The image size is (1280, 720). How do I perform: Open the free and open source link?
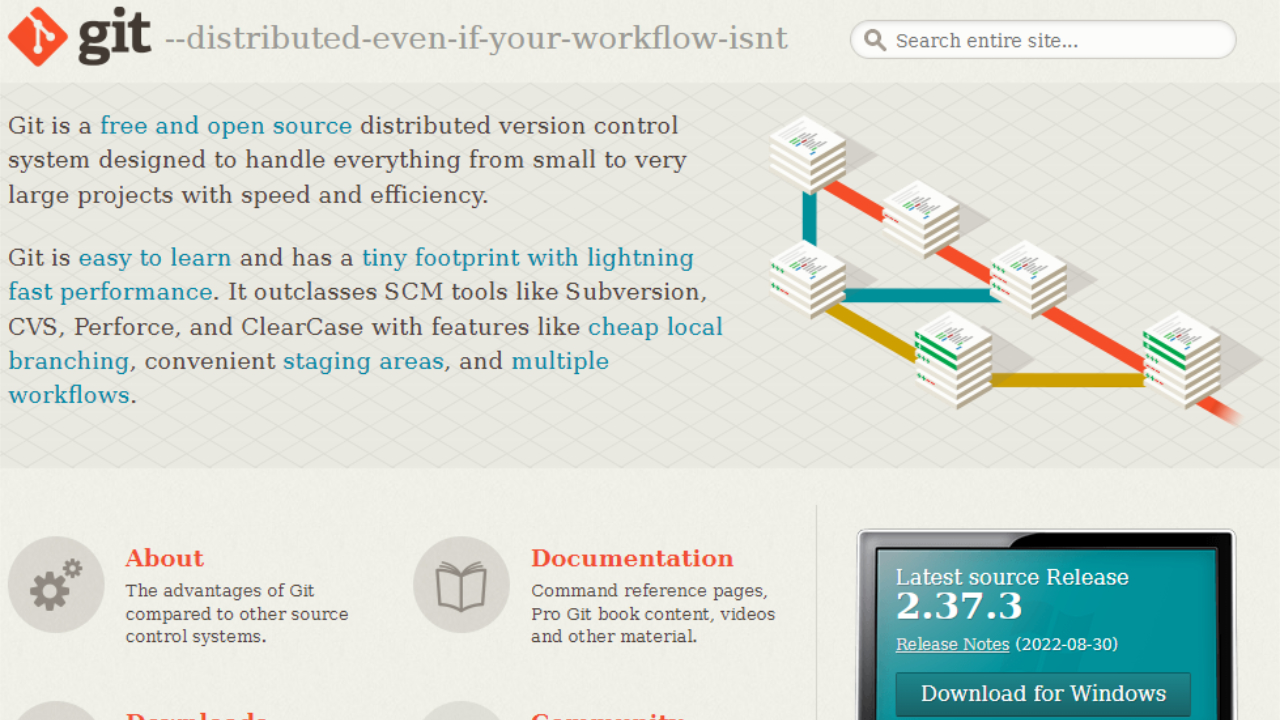coord(226,126)
